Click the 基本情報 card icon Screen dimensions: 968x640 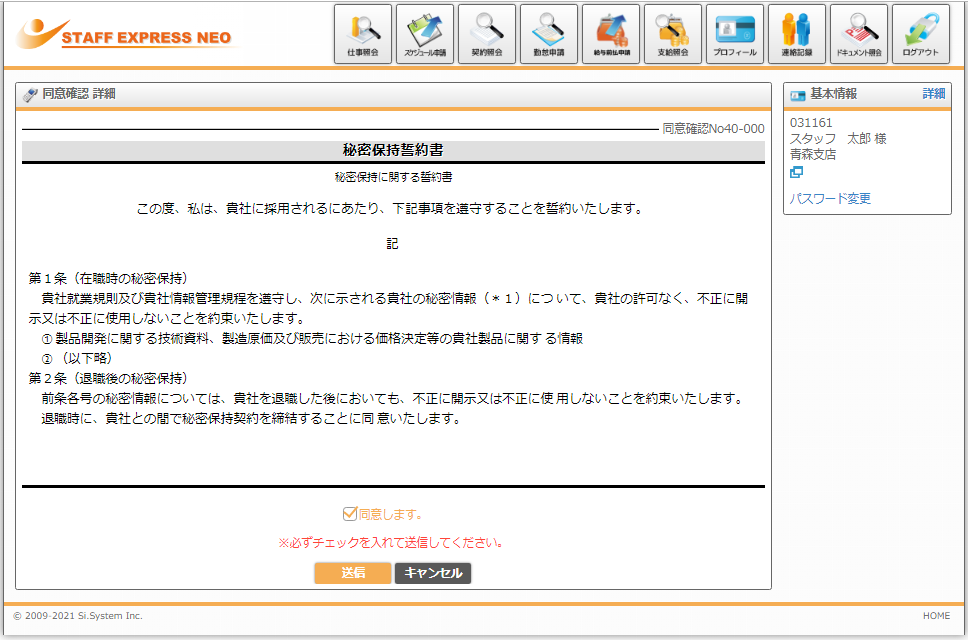click(798, 95)
